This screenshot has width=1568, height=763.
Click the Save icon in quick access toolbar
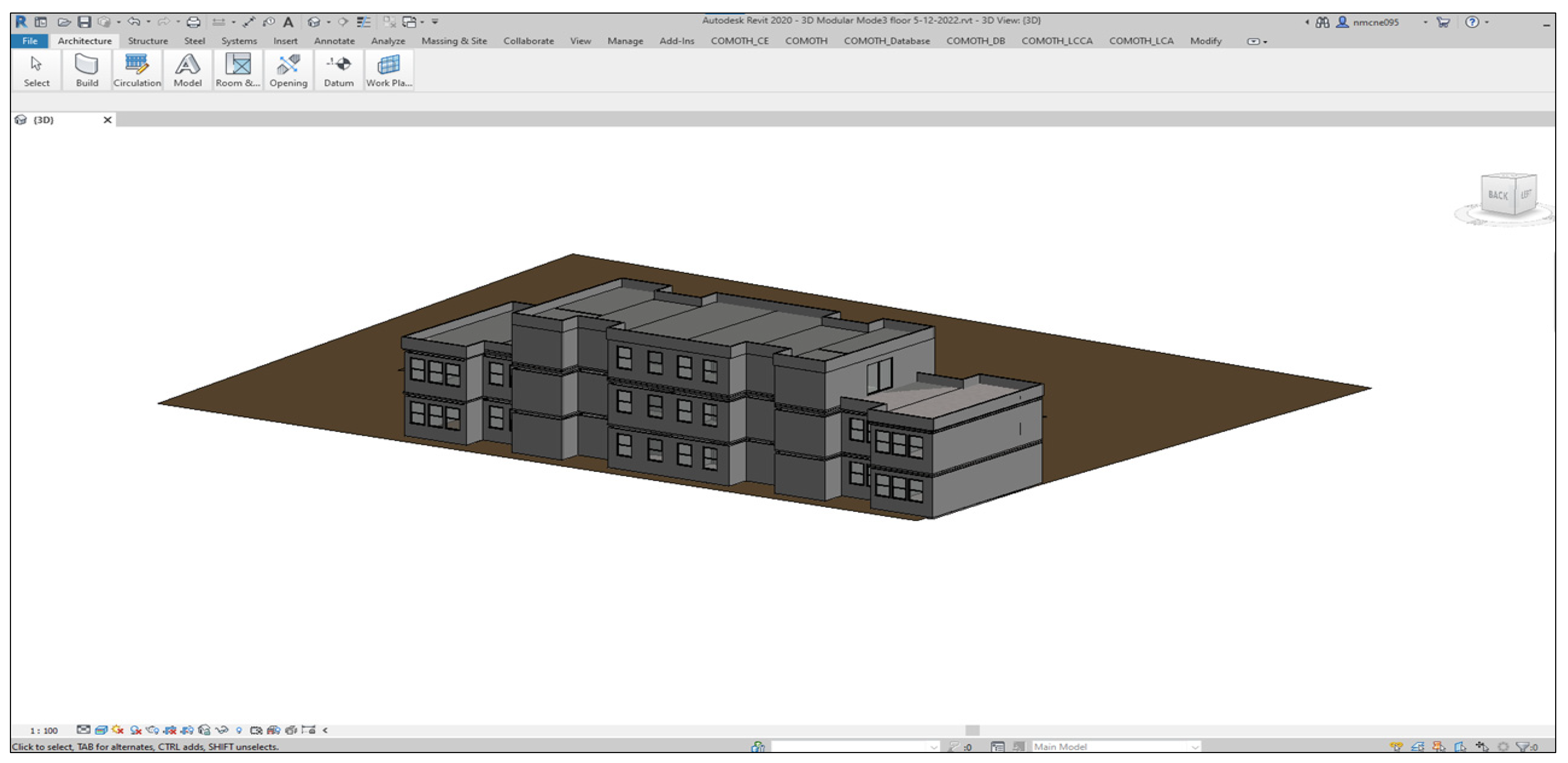84,22
